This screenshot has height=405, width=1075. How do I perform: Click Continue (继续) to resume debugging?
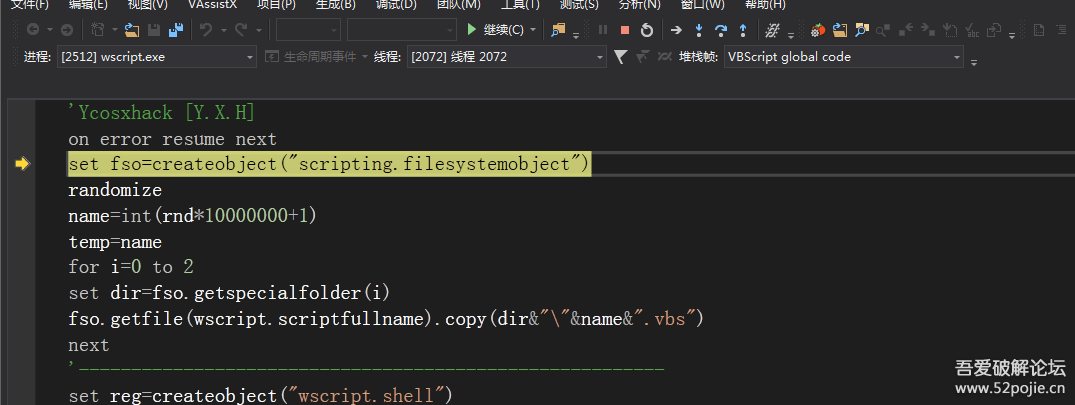[x=494, y=29]
